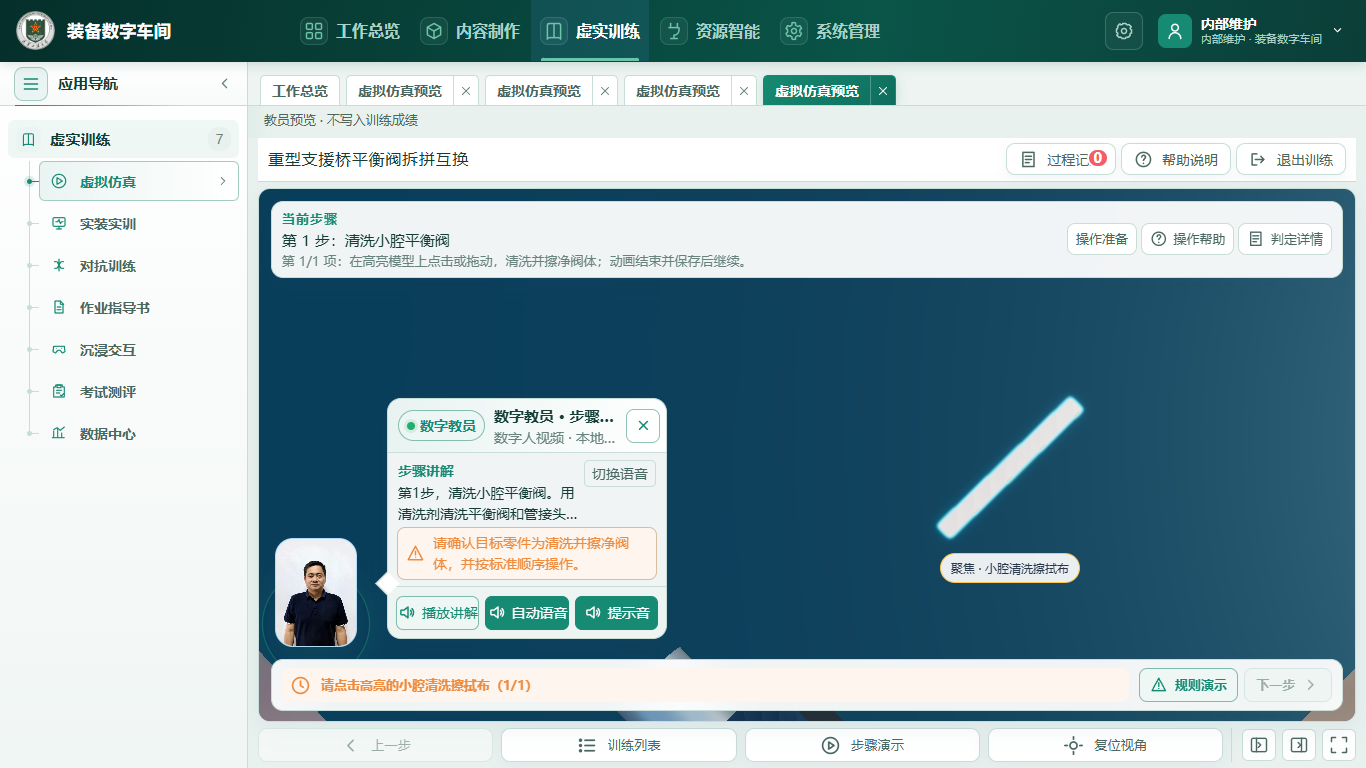Open the settings gear in top bar
The width and height of the screenshot is (1366, 768).
click(x=1123, y=31)
